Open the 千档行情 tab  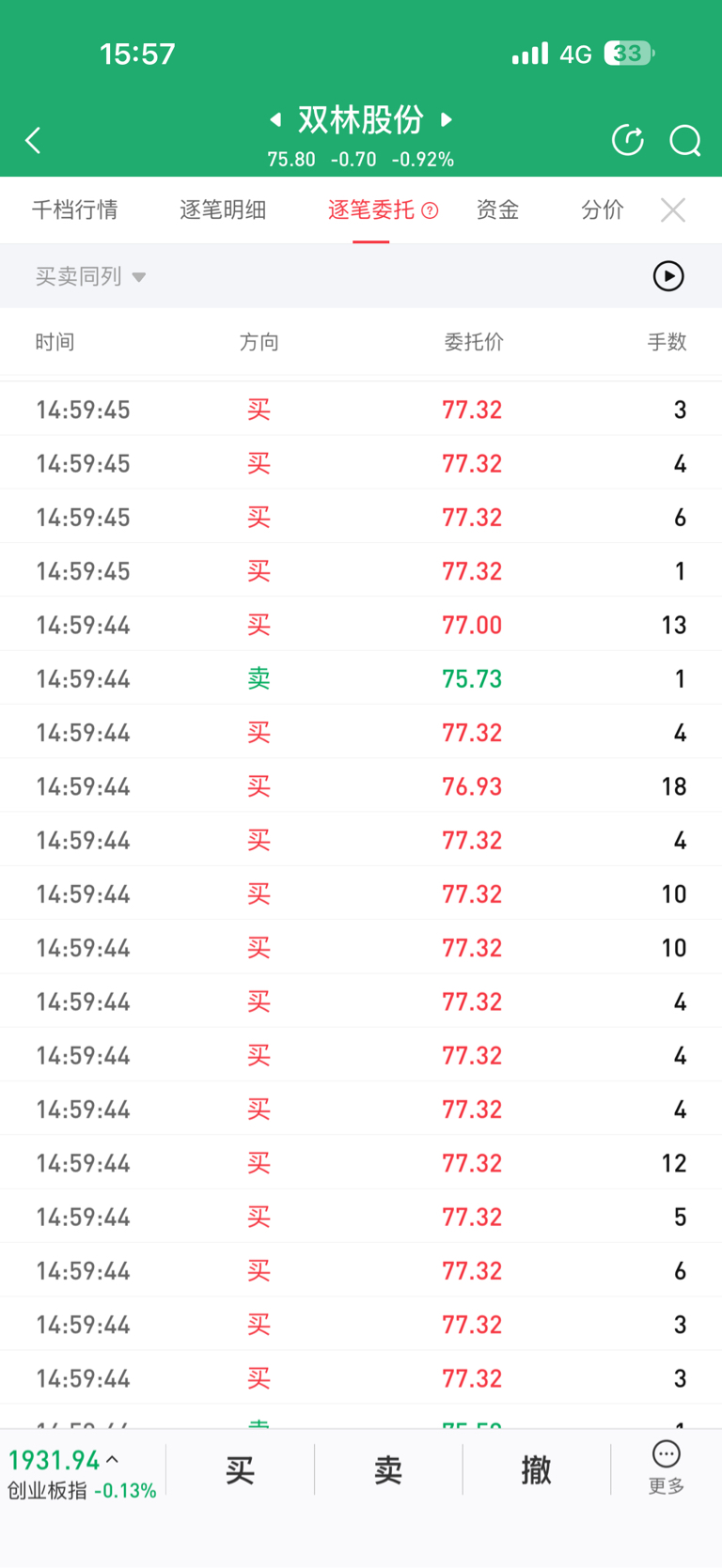pos(75,210)
